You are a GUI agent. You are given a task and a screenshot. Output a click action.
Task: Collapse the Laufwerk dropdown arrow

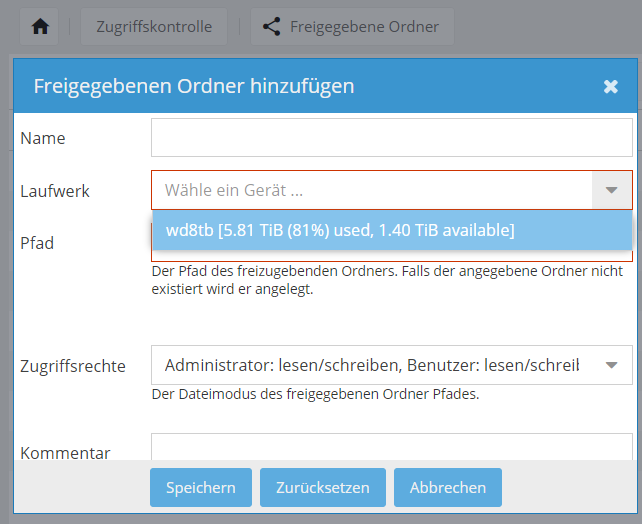[611, 190]
